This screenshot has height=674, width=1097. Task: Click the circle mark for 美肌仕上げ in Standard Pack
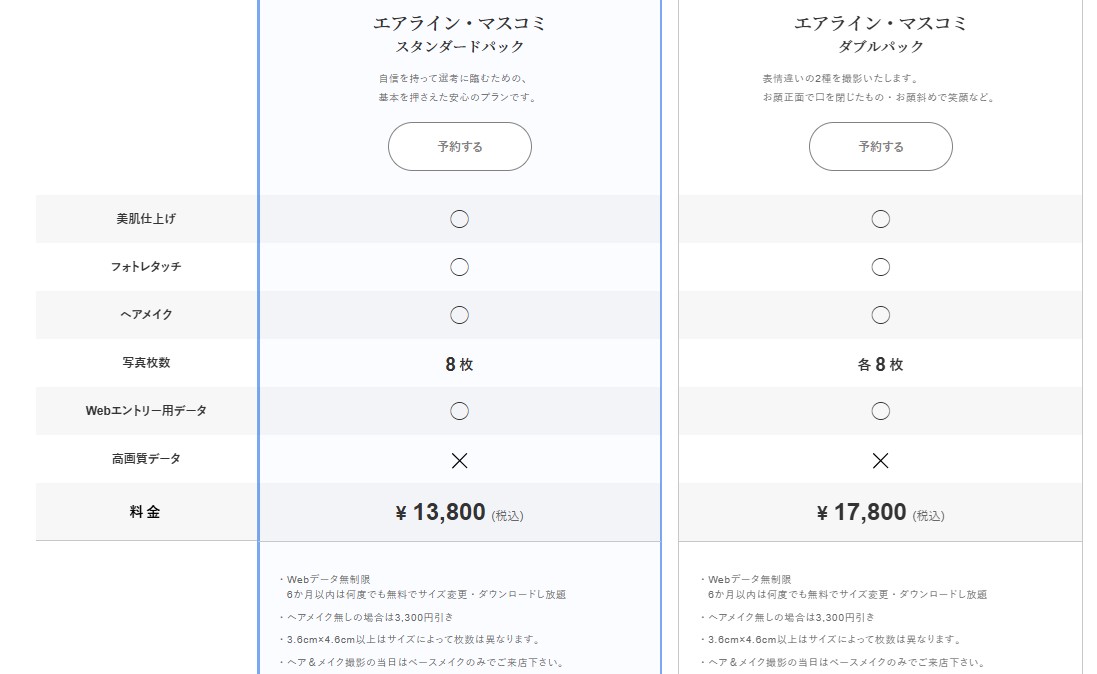click(x=458, y=218)
